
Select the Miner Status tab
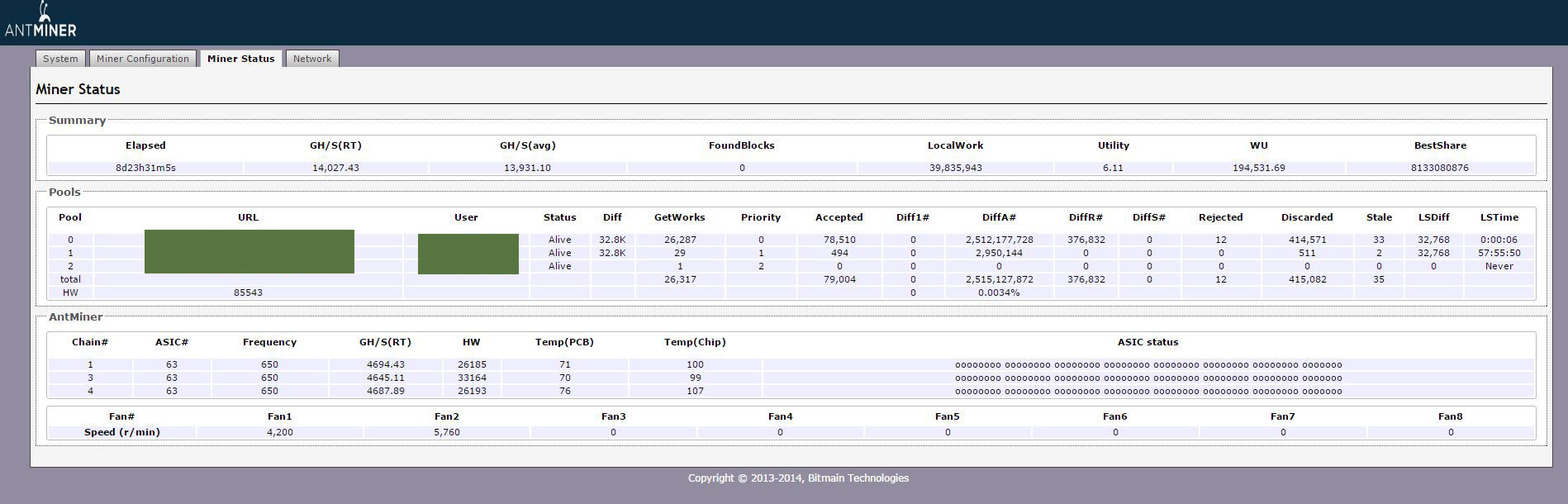tap(241, 59)
